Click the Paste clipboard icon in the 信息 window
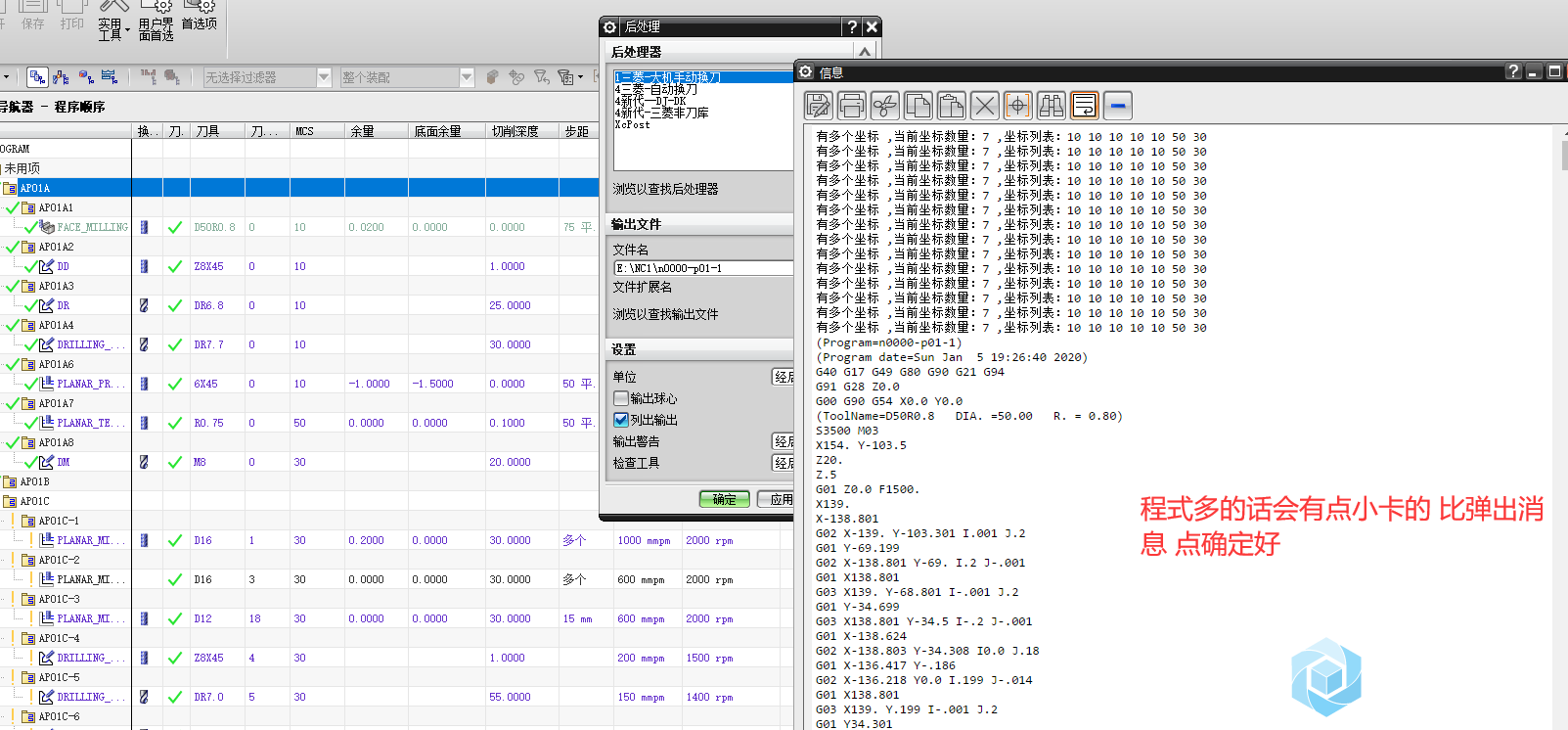Viewport: 1568px width, 730px height. 952,105
